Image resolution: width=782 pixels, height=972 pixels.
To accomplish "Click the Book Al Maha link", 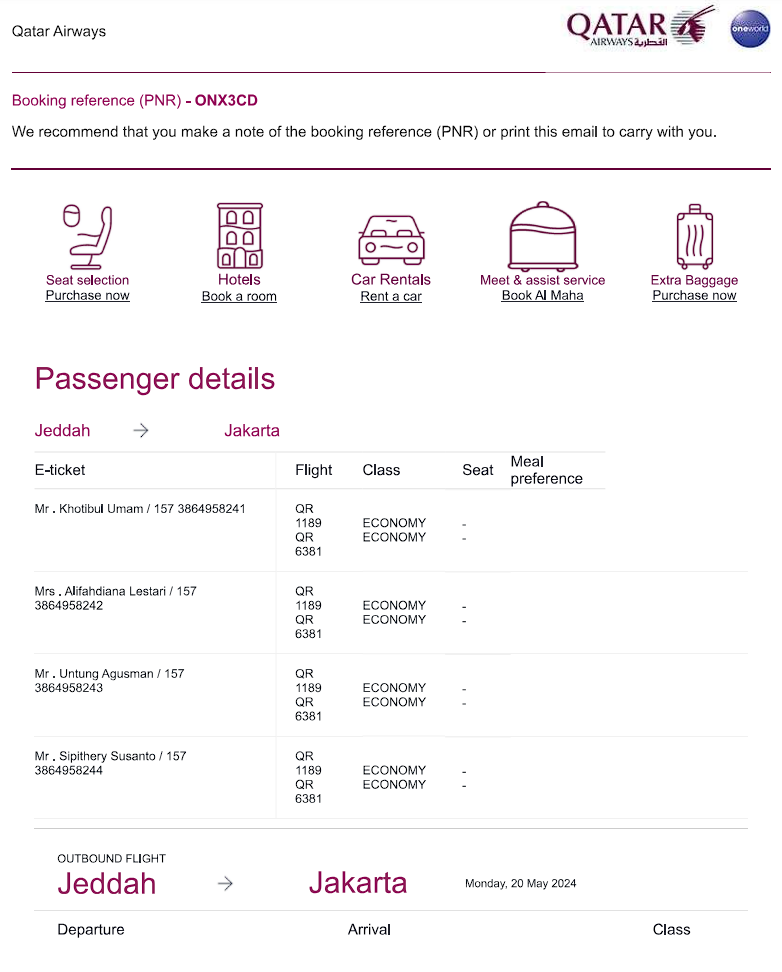I will pyautogui.click(x=543, y=296).
